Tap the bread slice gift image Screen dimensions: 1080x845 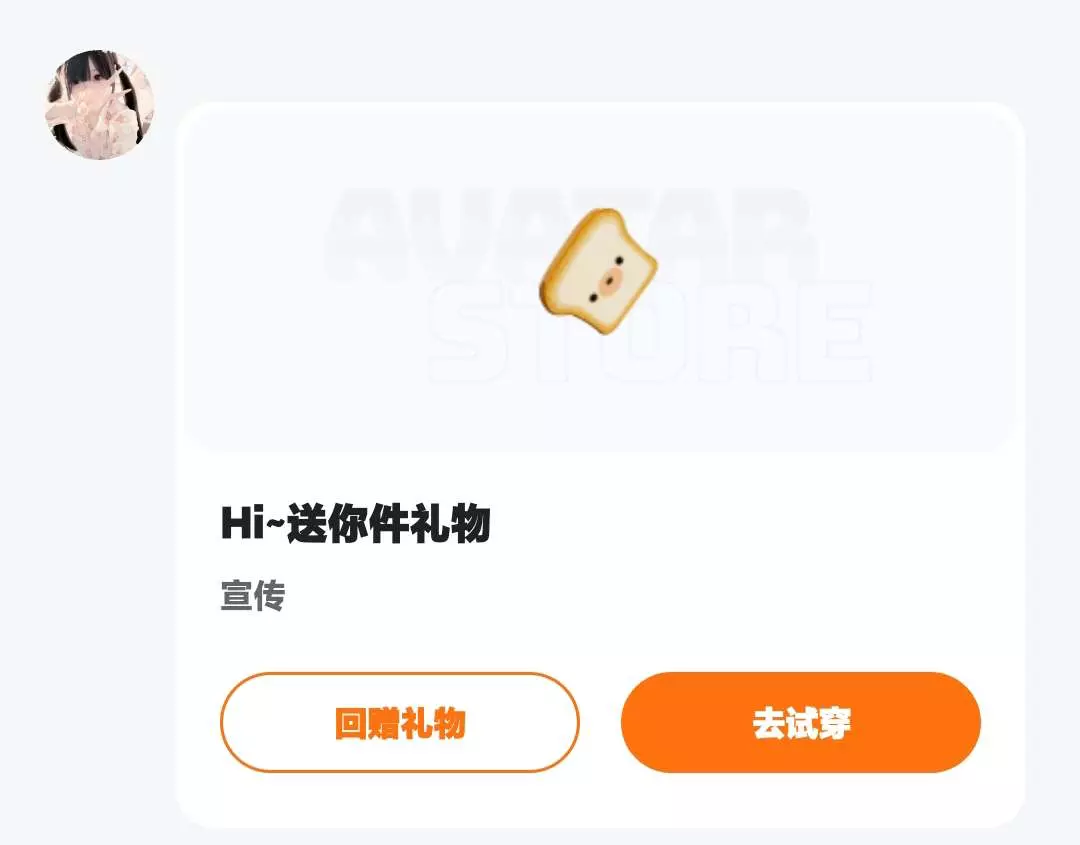tap(598, 272)
